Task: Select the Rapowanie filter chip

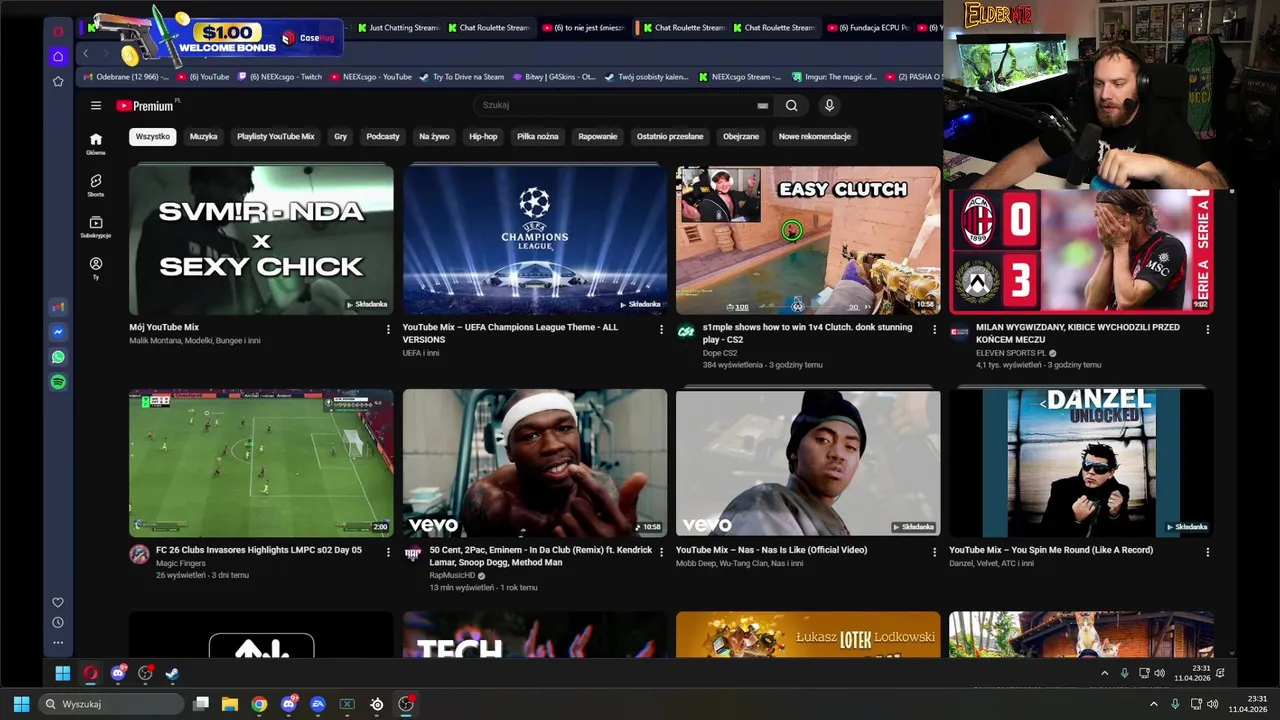Action: tap(598, 136)
